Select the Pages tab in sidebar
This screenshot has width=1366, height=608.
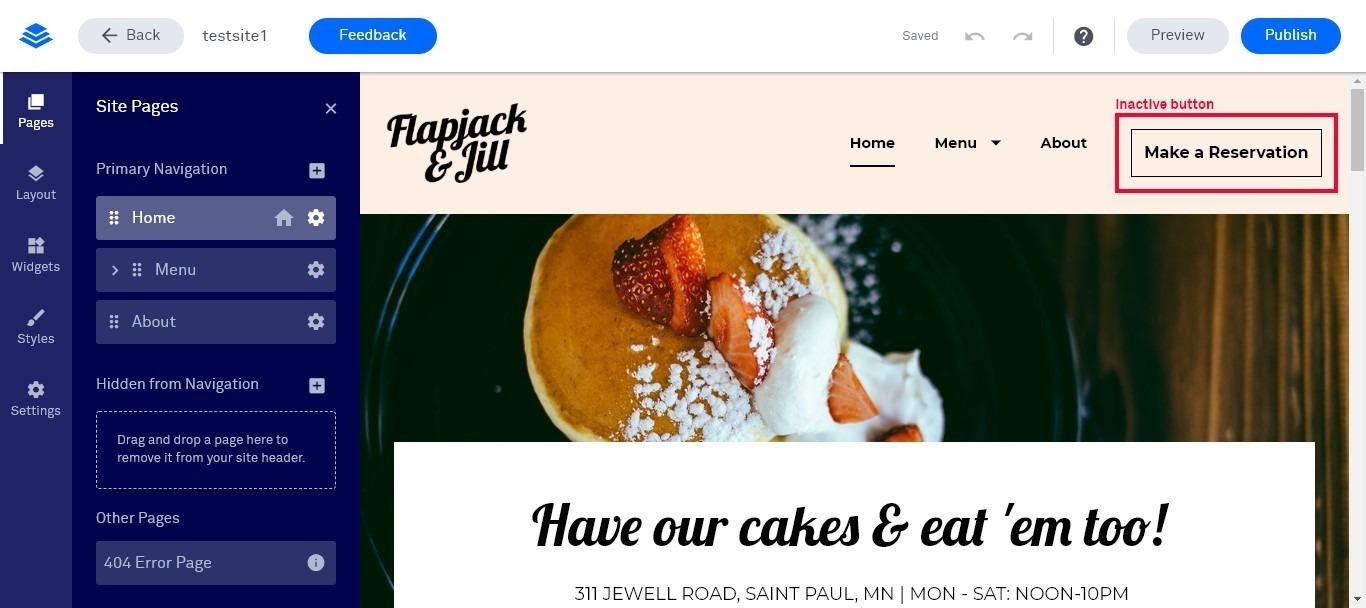[36, 110]
